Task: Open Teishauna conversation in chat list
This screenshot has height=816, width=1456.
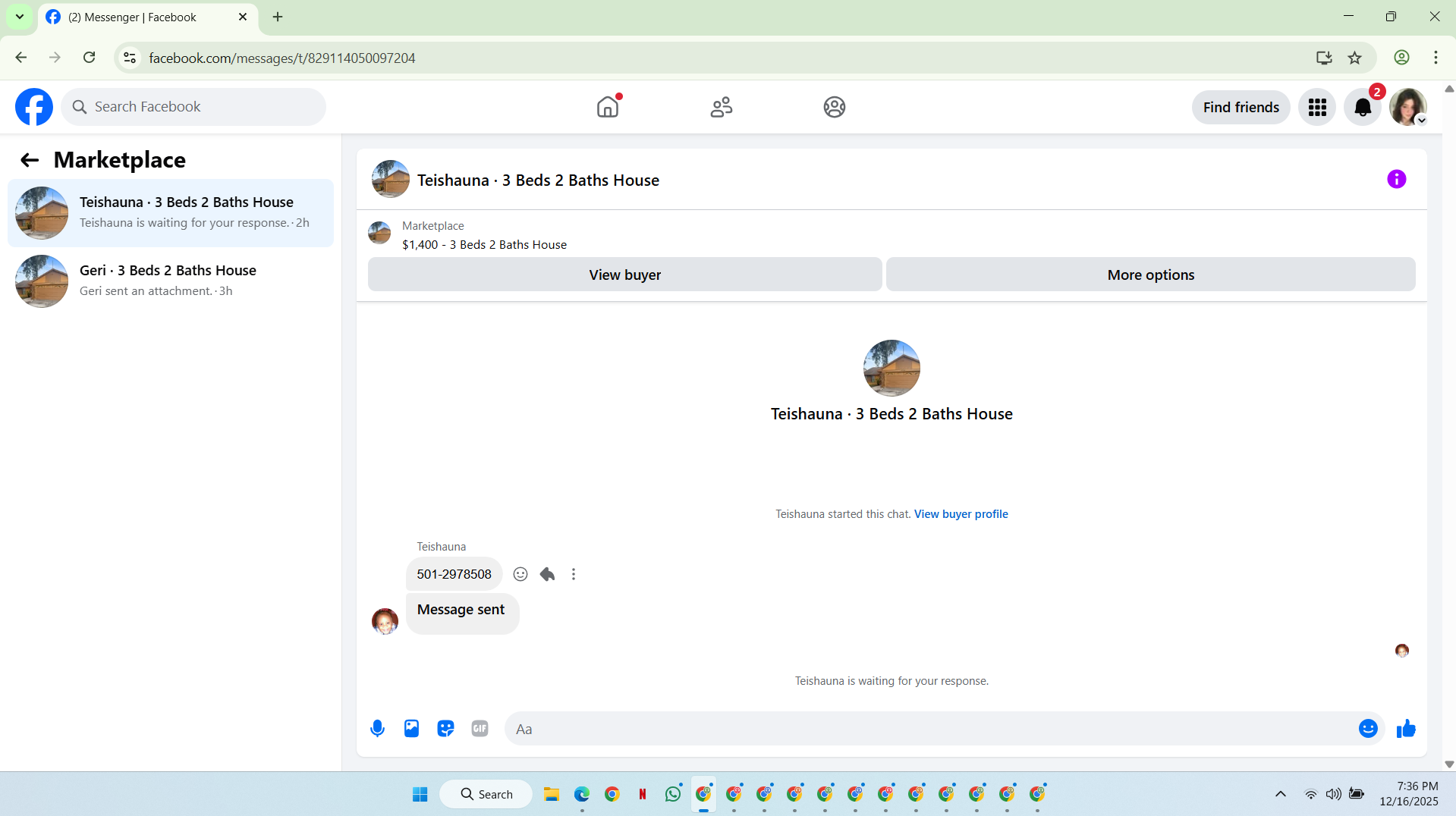Action: point(171,213)
